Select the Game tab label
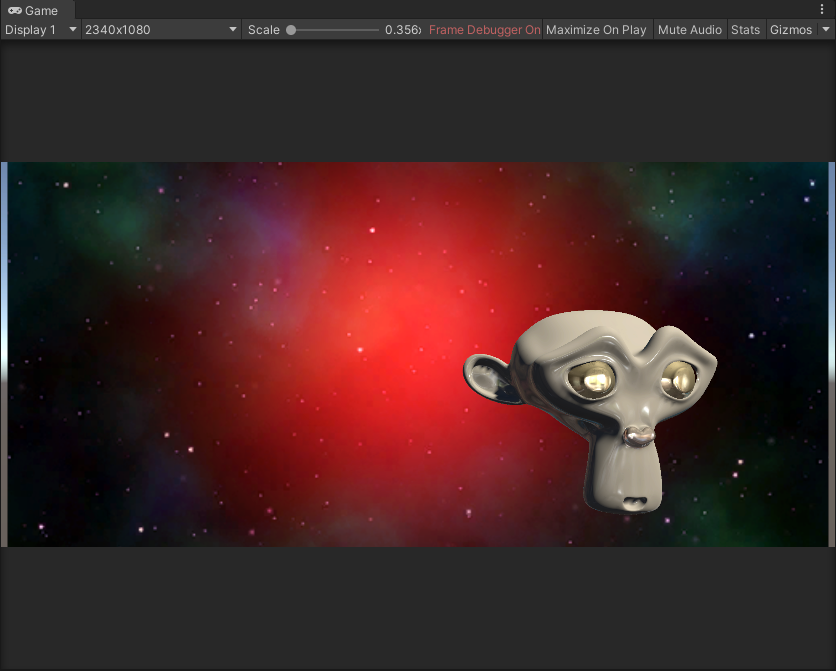This screenshot has width=836, height=671. click(41, 10)
